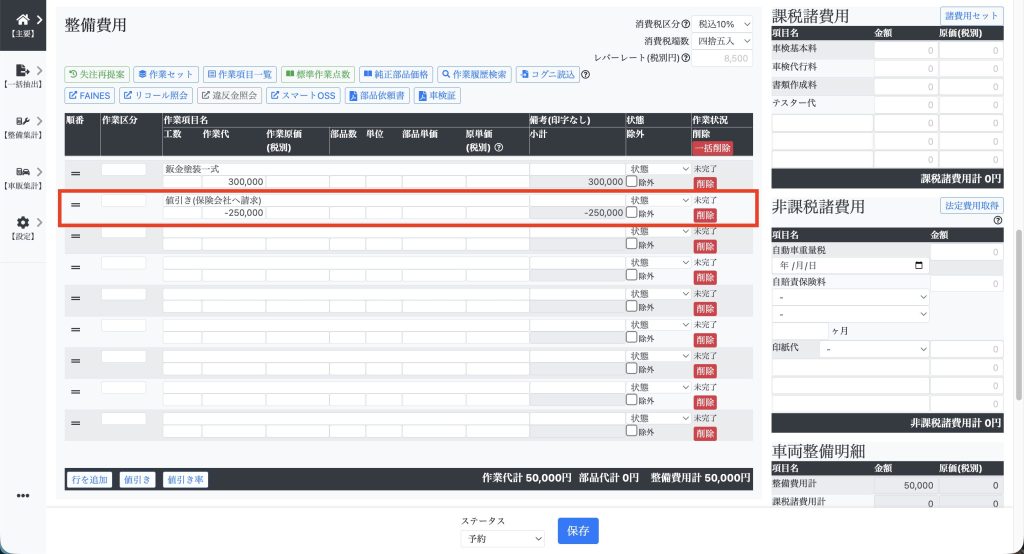The image size is (1024, 554).
Task: Open the ステータス 予約 dropdown
Action: pyautogui.click(x=503, y=538)
